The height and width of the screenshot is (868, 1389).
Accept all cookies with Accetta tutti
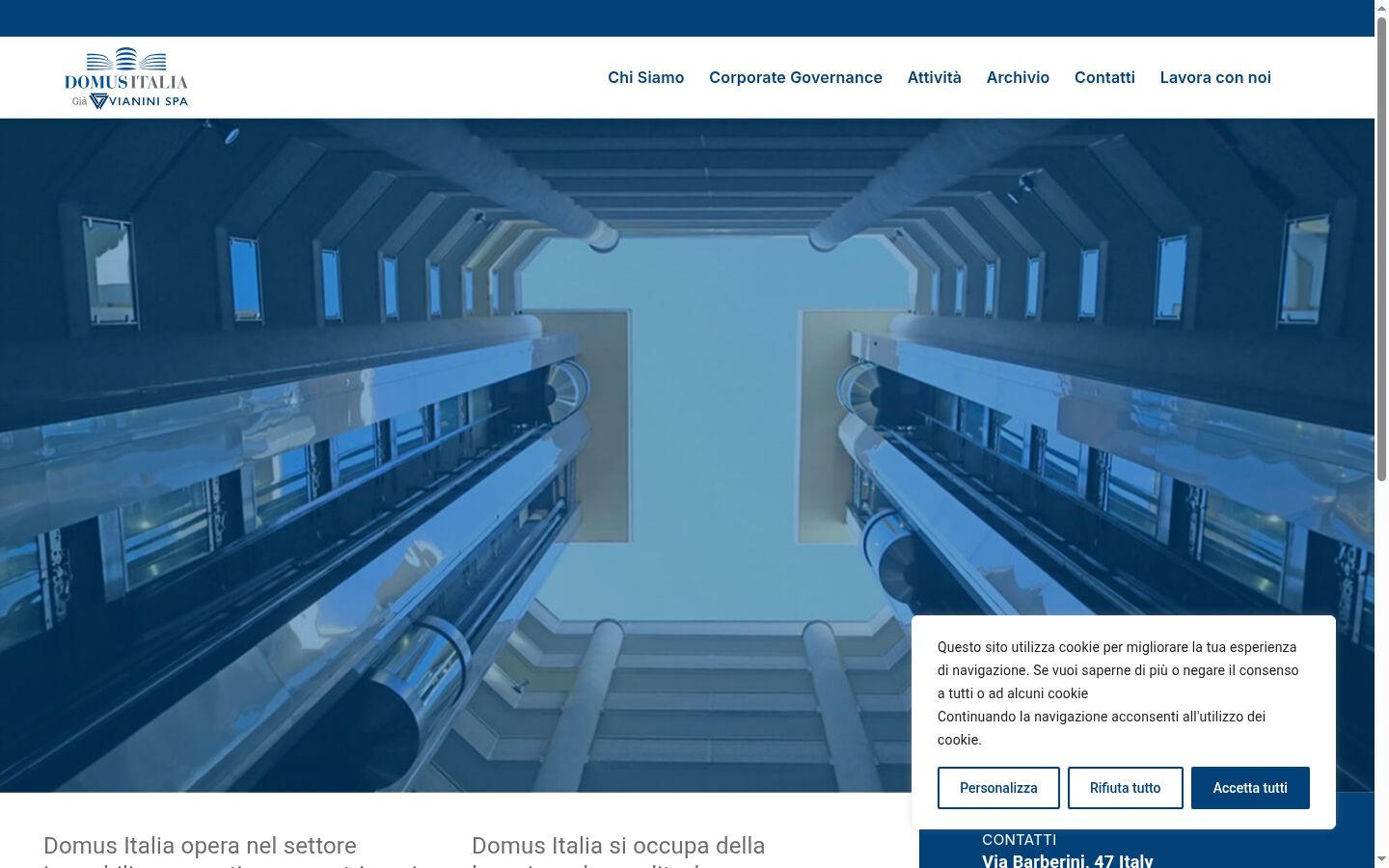[1250, 788]
